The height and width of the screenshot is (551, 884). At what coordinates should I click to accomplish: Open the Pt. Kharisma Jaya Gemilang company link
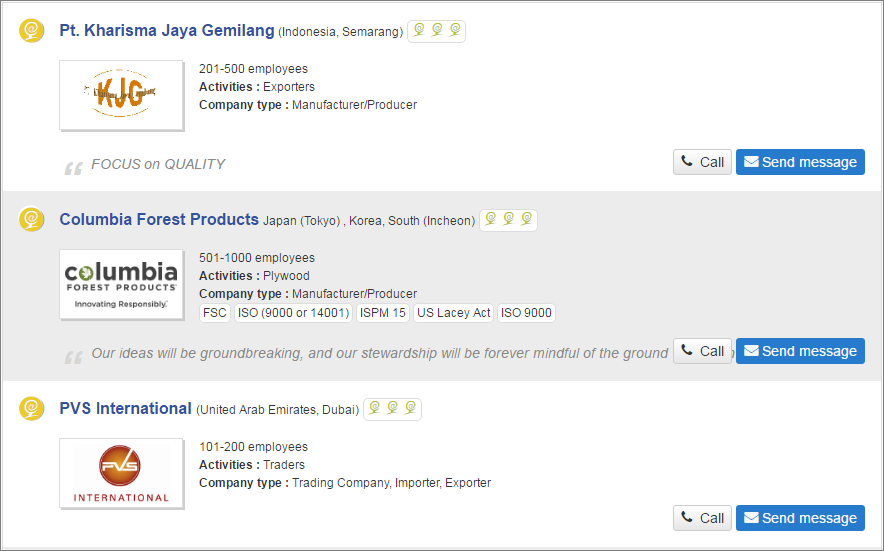[167, 30]
